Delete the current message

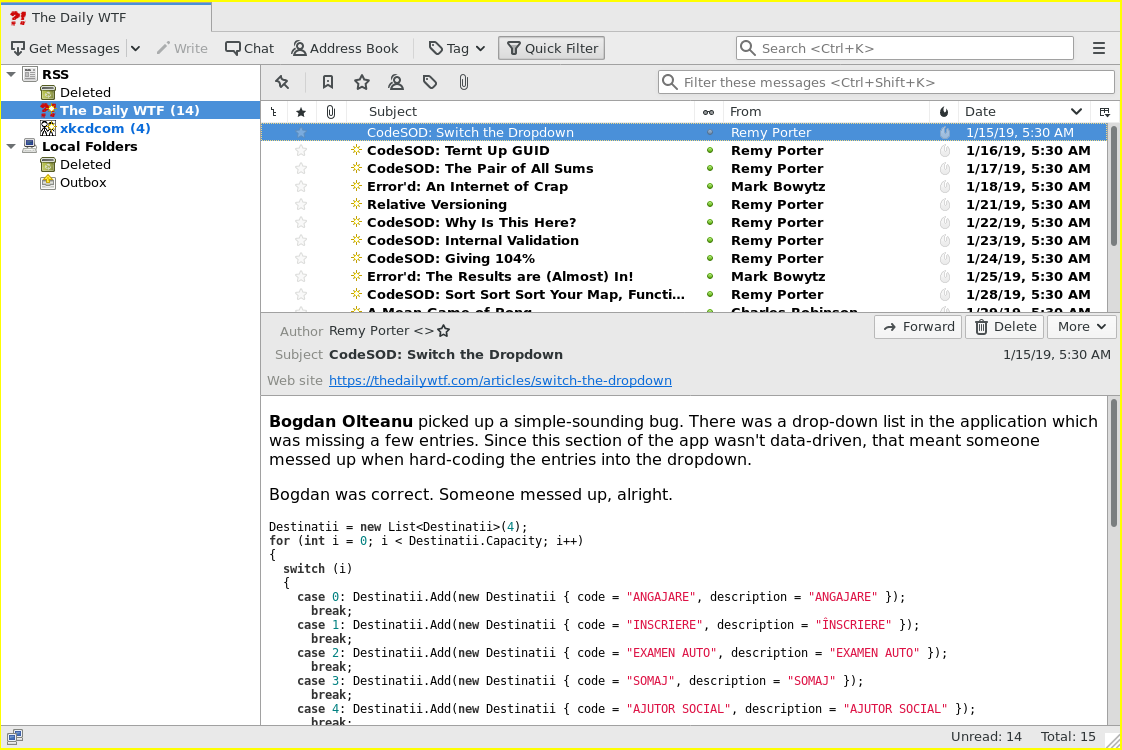[x=1005, y=327]
